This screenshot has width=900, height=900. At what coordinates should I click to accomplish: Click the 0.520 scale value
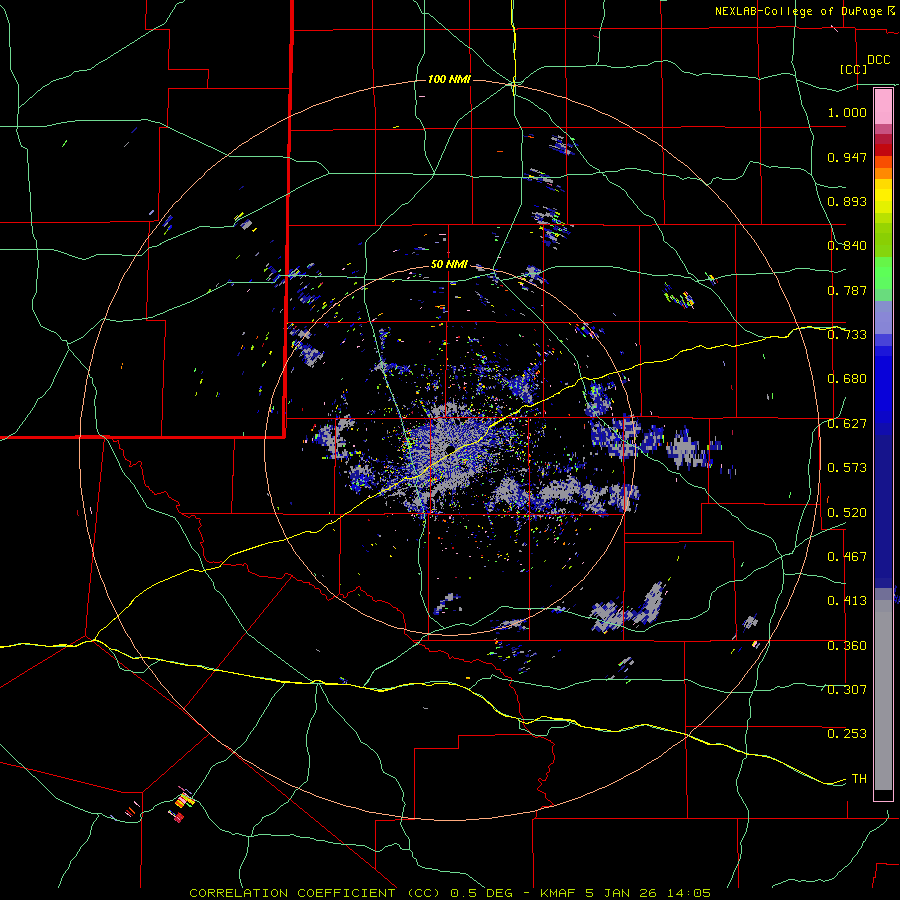(847, 513)
